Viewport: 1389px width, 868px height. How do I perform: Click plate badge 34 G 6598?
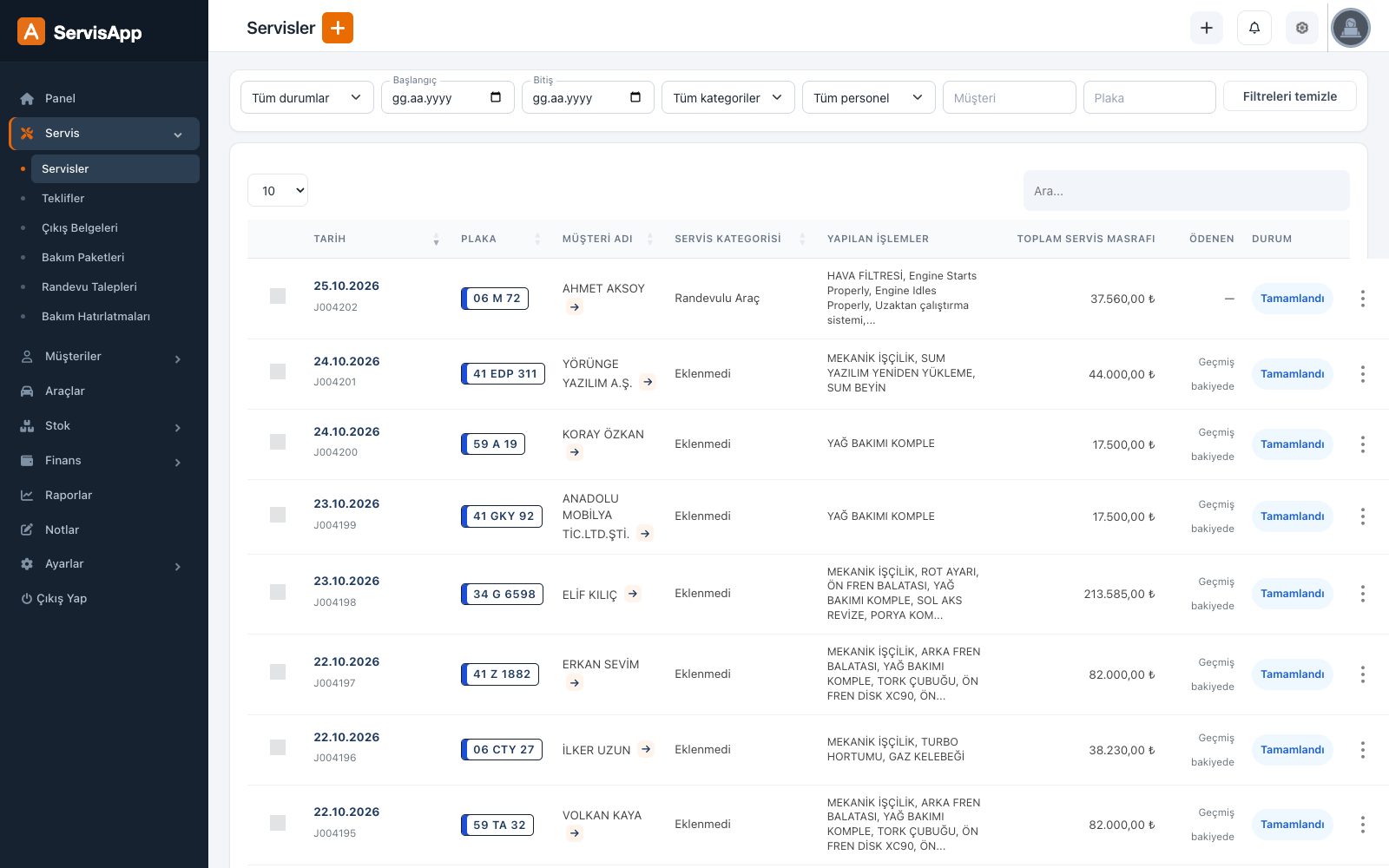[502, 595]
